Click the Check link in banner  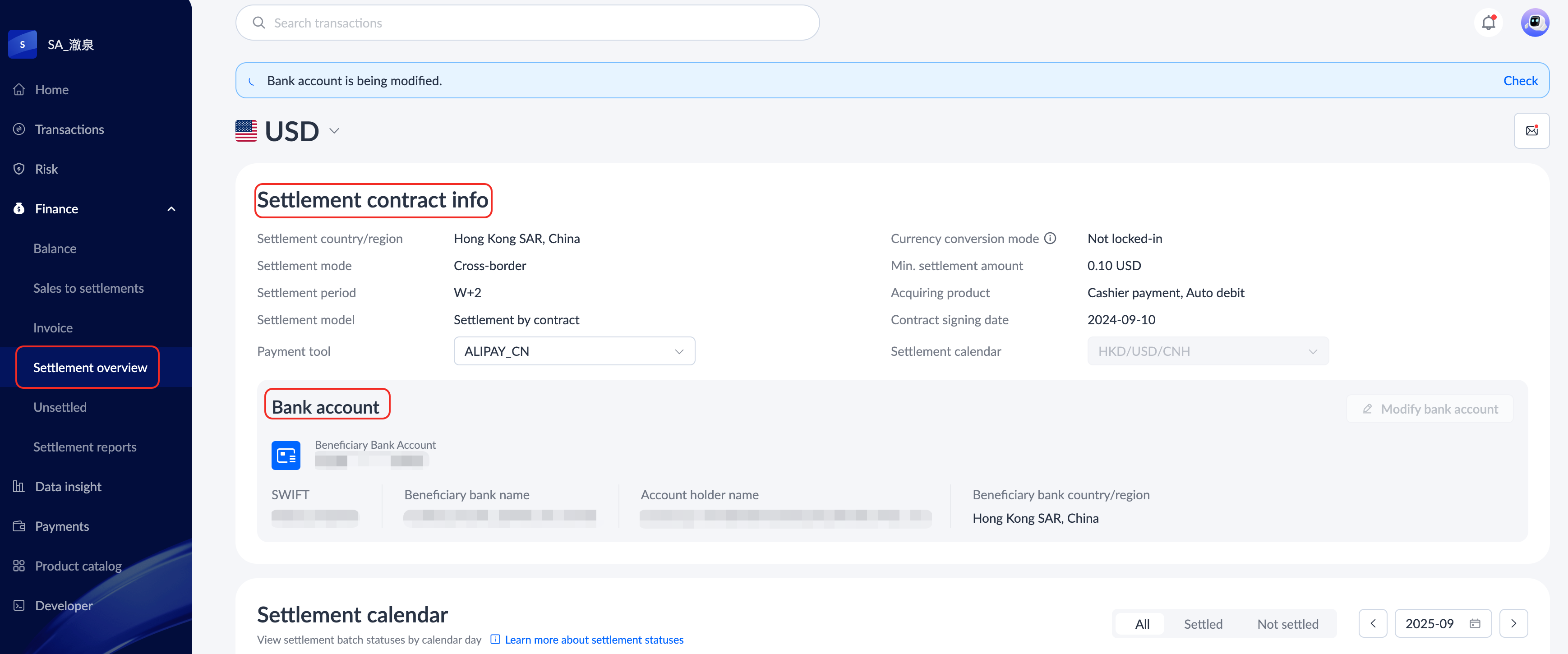pyautogui.click(x=1520, y=81)
